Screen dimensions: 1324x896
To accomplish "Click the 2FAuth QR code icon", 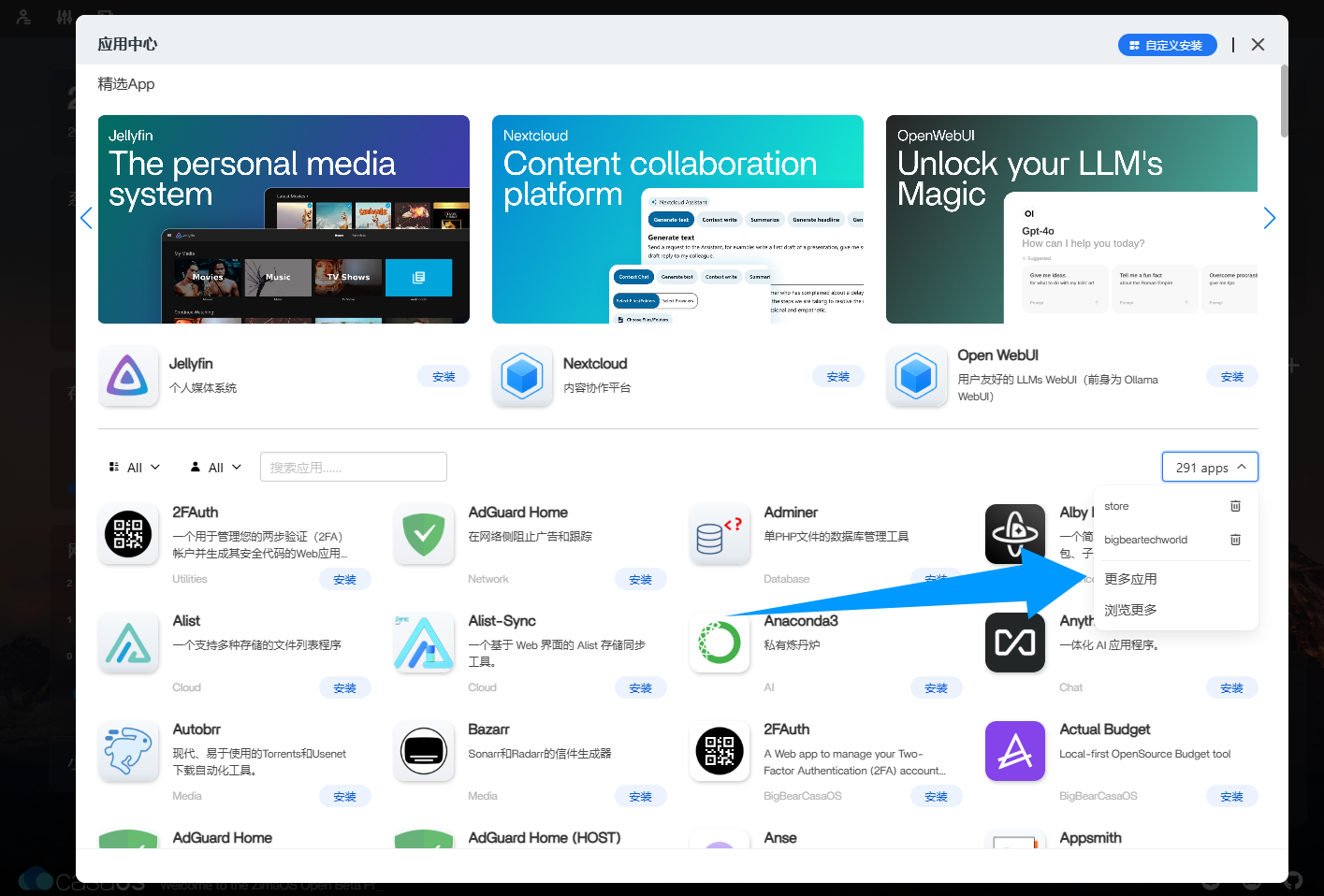I will click(x=128, y=534).
